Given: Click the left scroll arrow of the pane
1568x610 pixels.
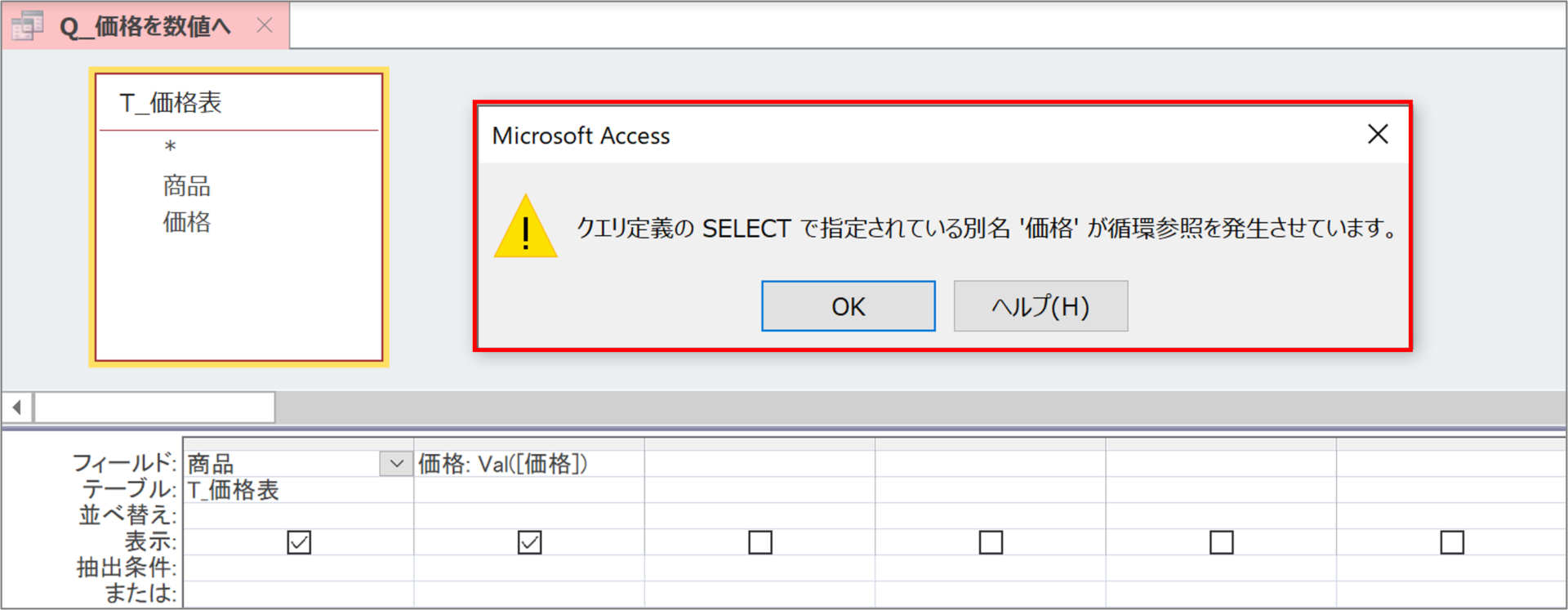Looking at the screenshot, I should [17, 407].
